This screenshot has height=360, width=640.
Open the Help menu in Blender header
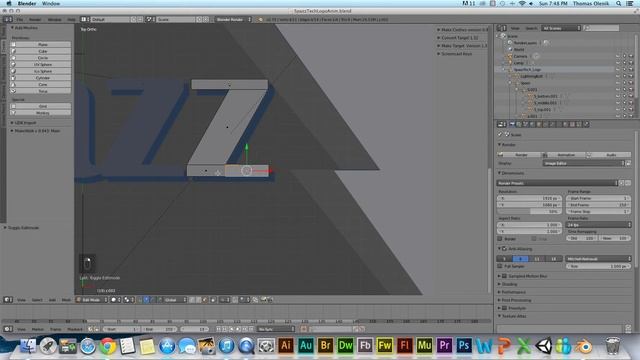71,19
